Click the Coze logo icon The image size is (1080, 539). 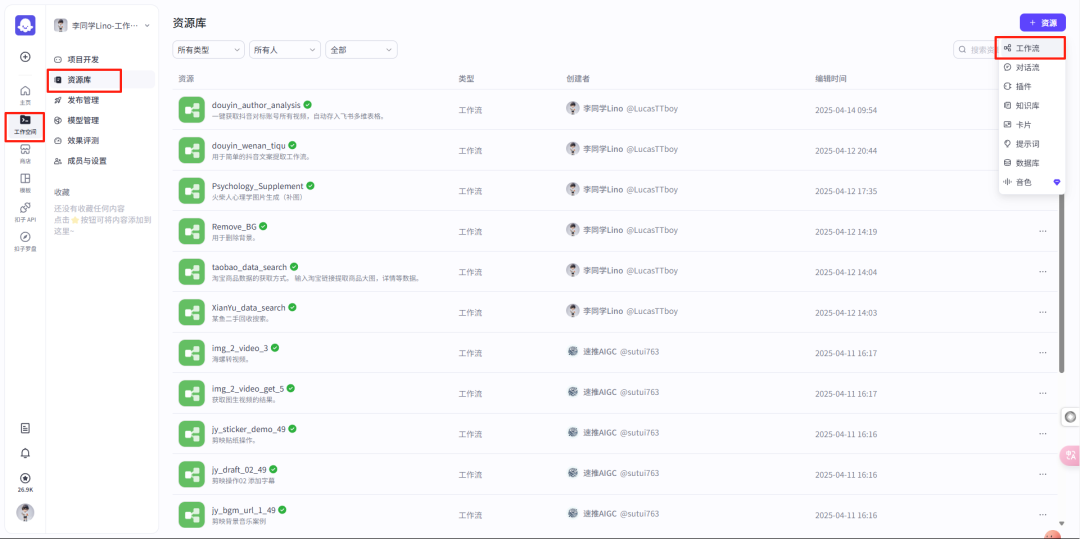pos(25,25)
